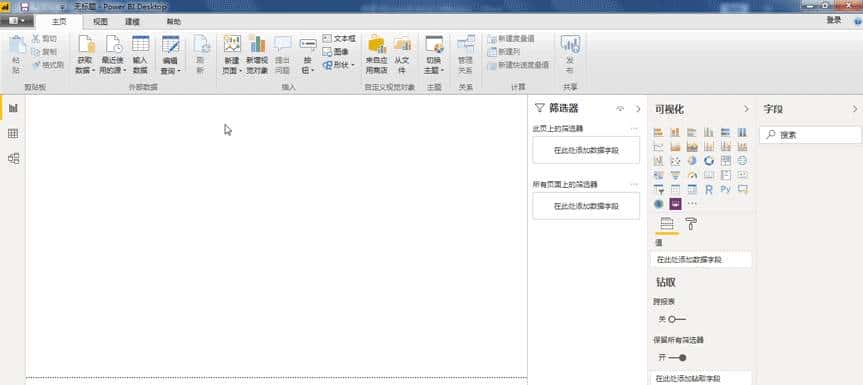Click the 搜索 field in Fields pane

pos(810,134)
